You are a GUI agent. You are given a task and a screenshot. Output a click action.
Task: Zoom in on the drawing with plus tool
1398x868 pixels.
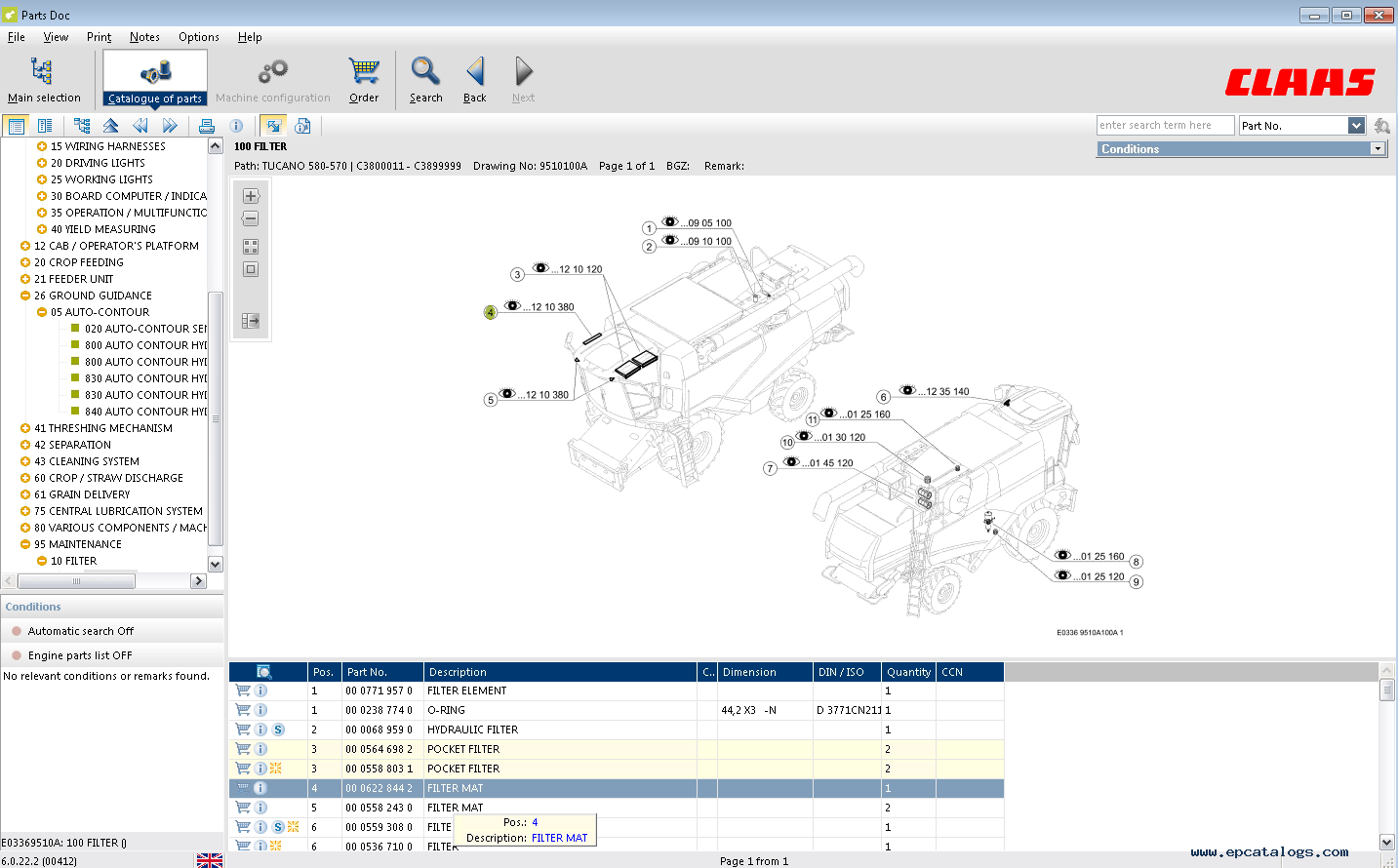coord(251,196)
